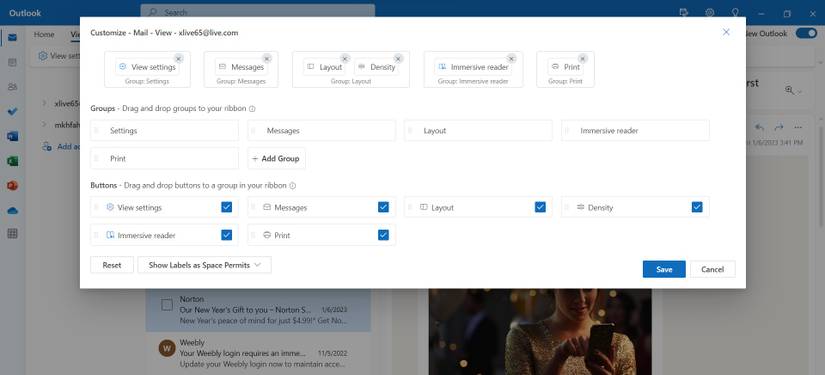The image size is (825, 375).
Task: Reset the ribbon customization
Action: pos(112,265)
